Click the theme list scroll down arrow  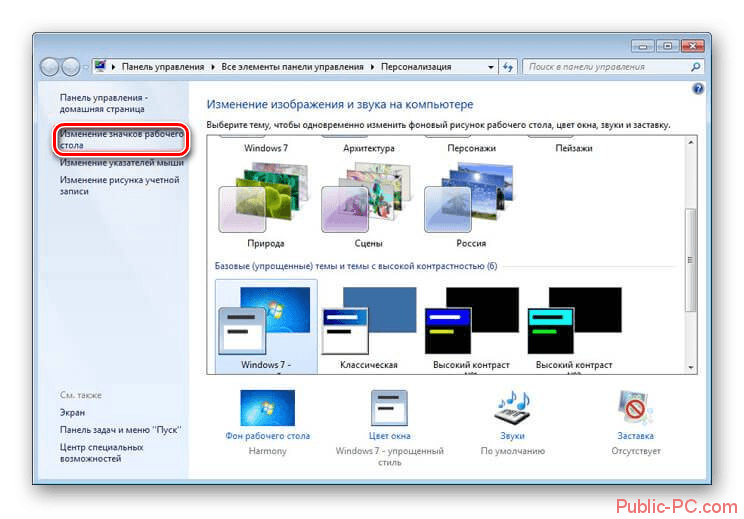click(691, 367)
